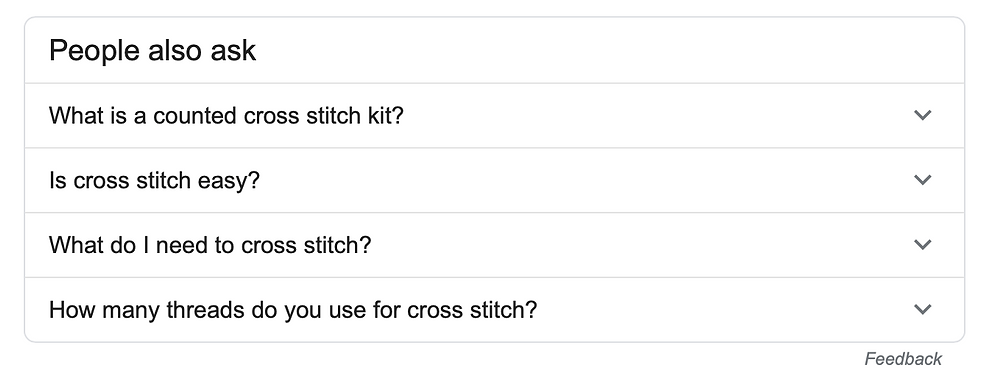Open chevron next to 'What do I need to cross stitch?'
The image size is (1000, 387).
[922, 245]
